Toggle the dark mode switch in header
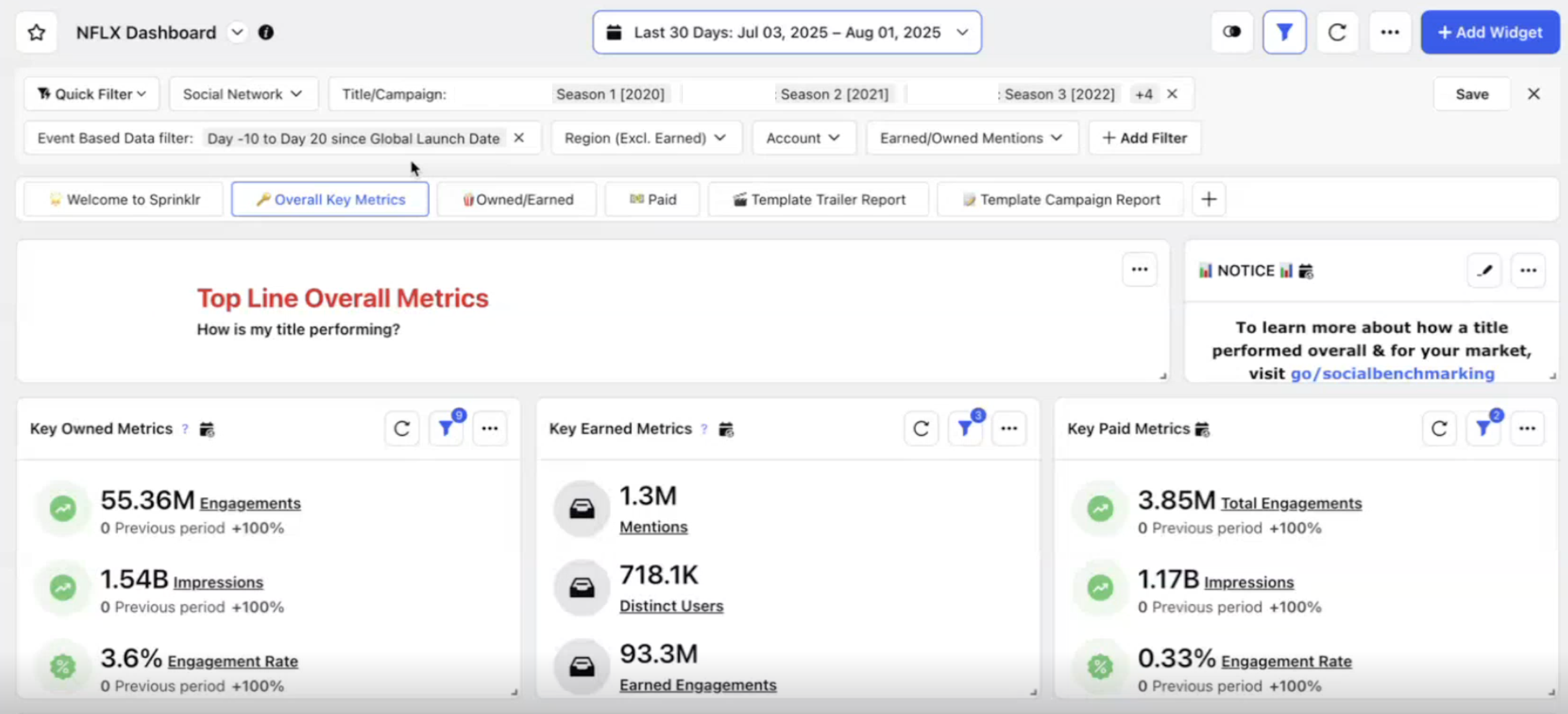This screenshot has width=1568, height=714. tap(1232, 32)
